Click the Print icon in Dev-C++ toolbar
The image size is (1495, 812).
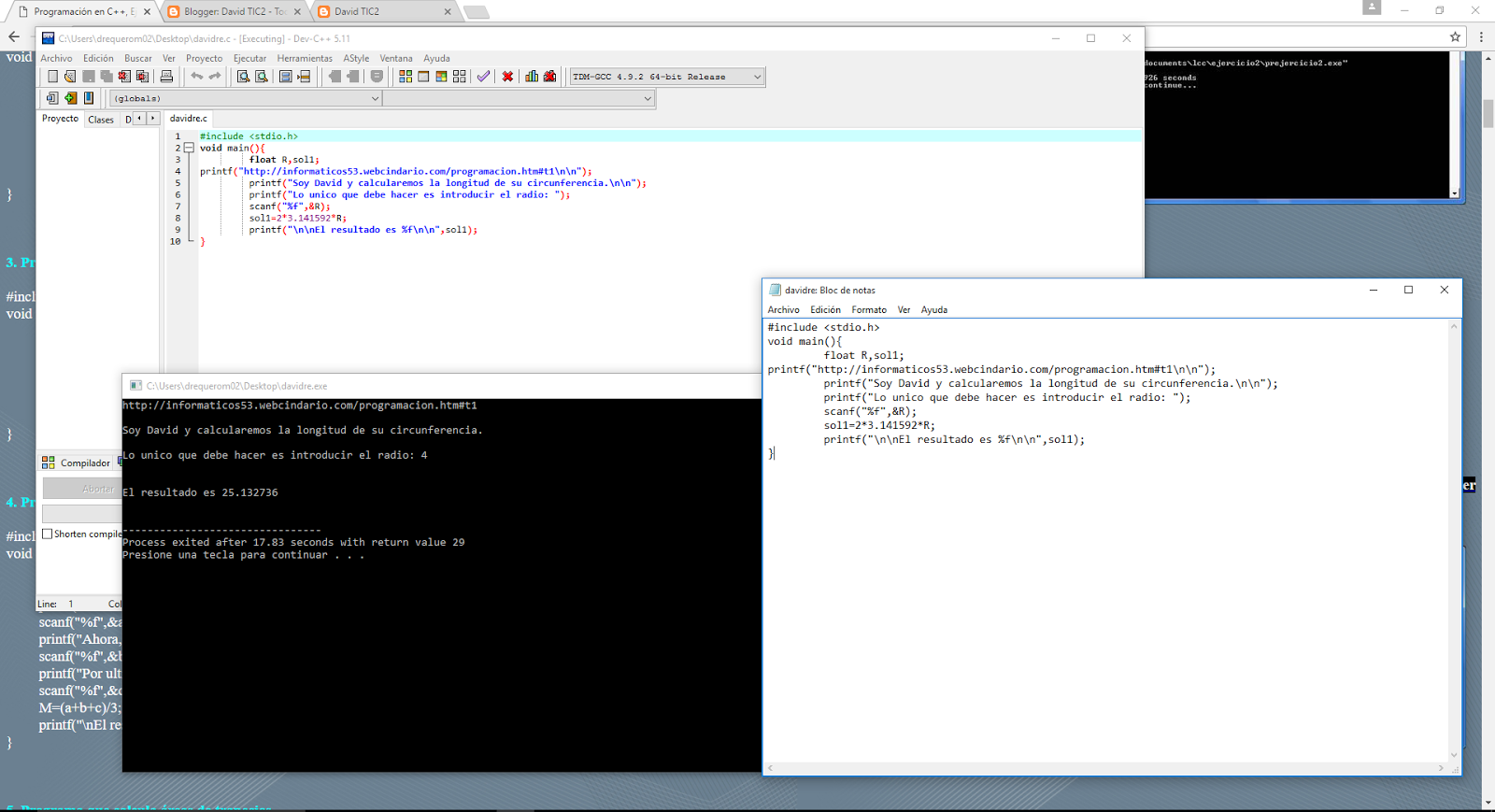[x=166, y=77]
